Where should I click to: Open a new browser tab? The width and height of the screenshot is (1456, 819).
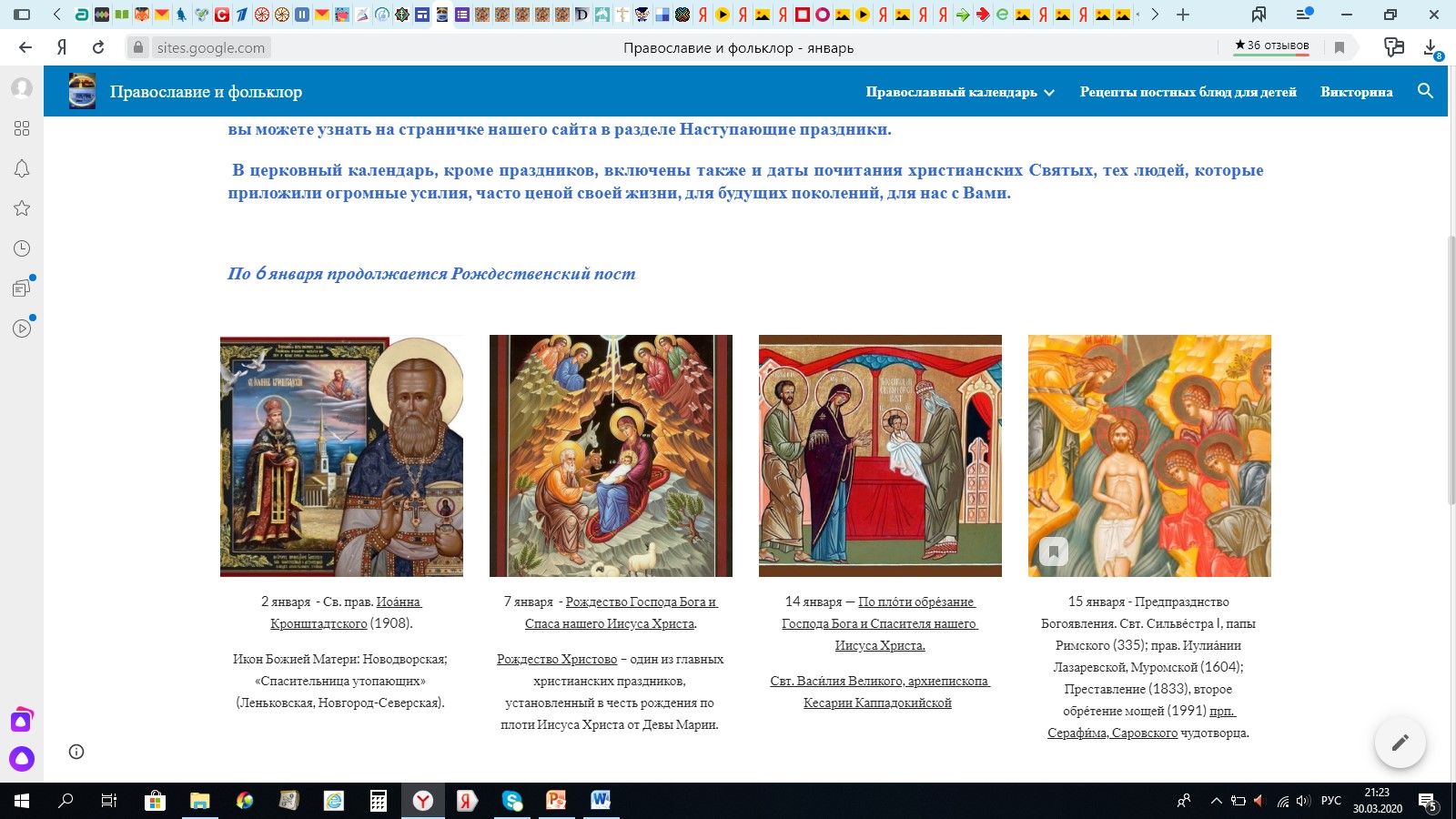pyautogui.click(x=1183, y=15)
